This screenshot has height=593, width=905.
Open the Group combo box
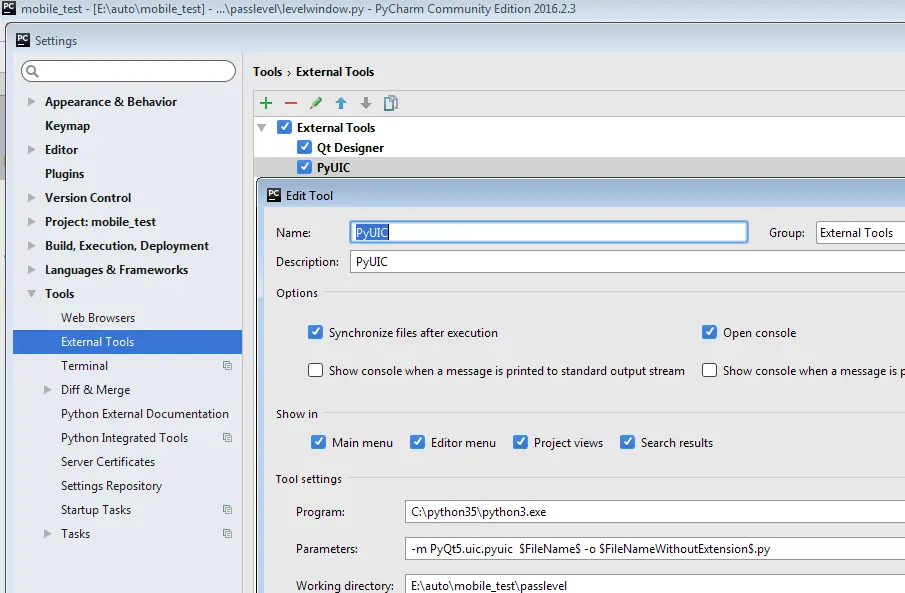pyautogui.click(x=860, y=233)
